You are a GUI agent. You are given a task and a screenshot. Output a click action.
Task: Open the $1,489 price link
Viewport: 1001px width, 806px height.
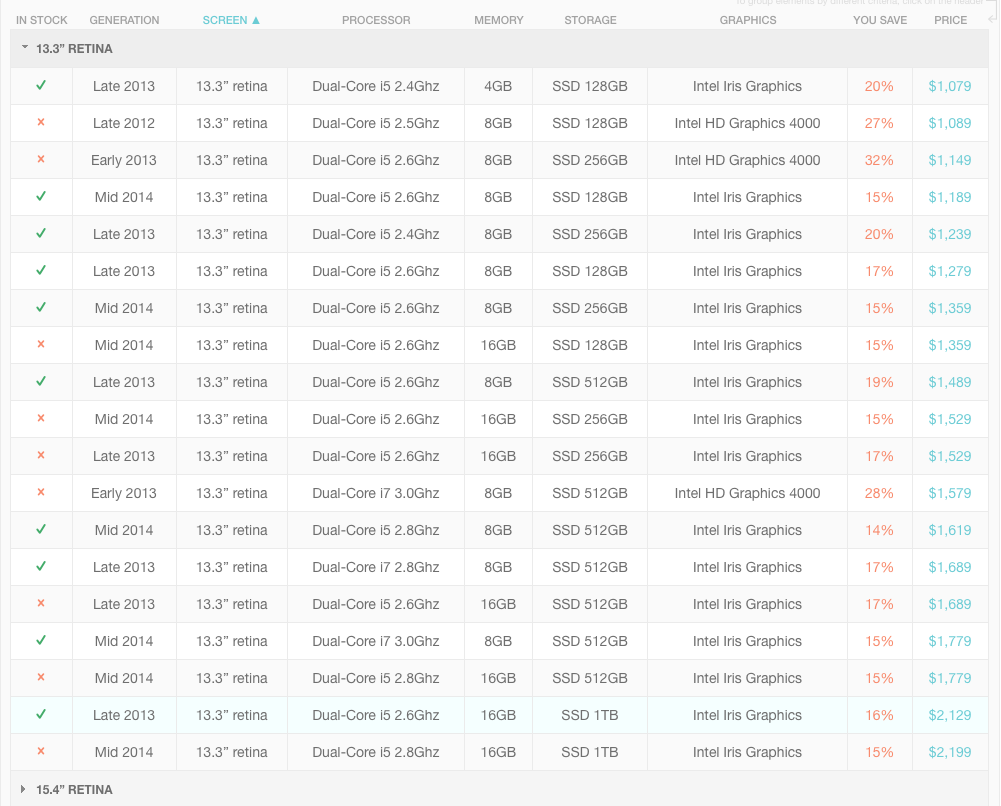point(950,382)
